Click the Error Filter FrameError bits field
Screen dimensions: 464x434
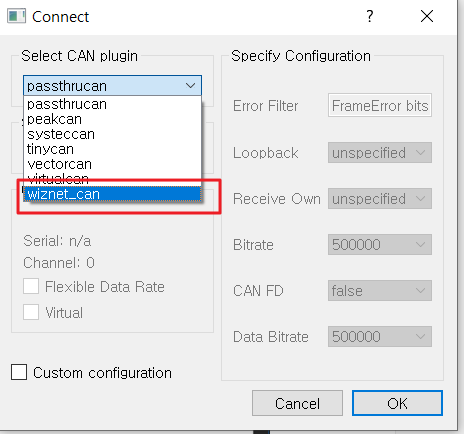coord(380,105)
